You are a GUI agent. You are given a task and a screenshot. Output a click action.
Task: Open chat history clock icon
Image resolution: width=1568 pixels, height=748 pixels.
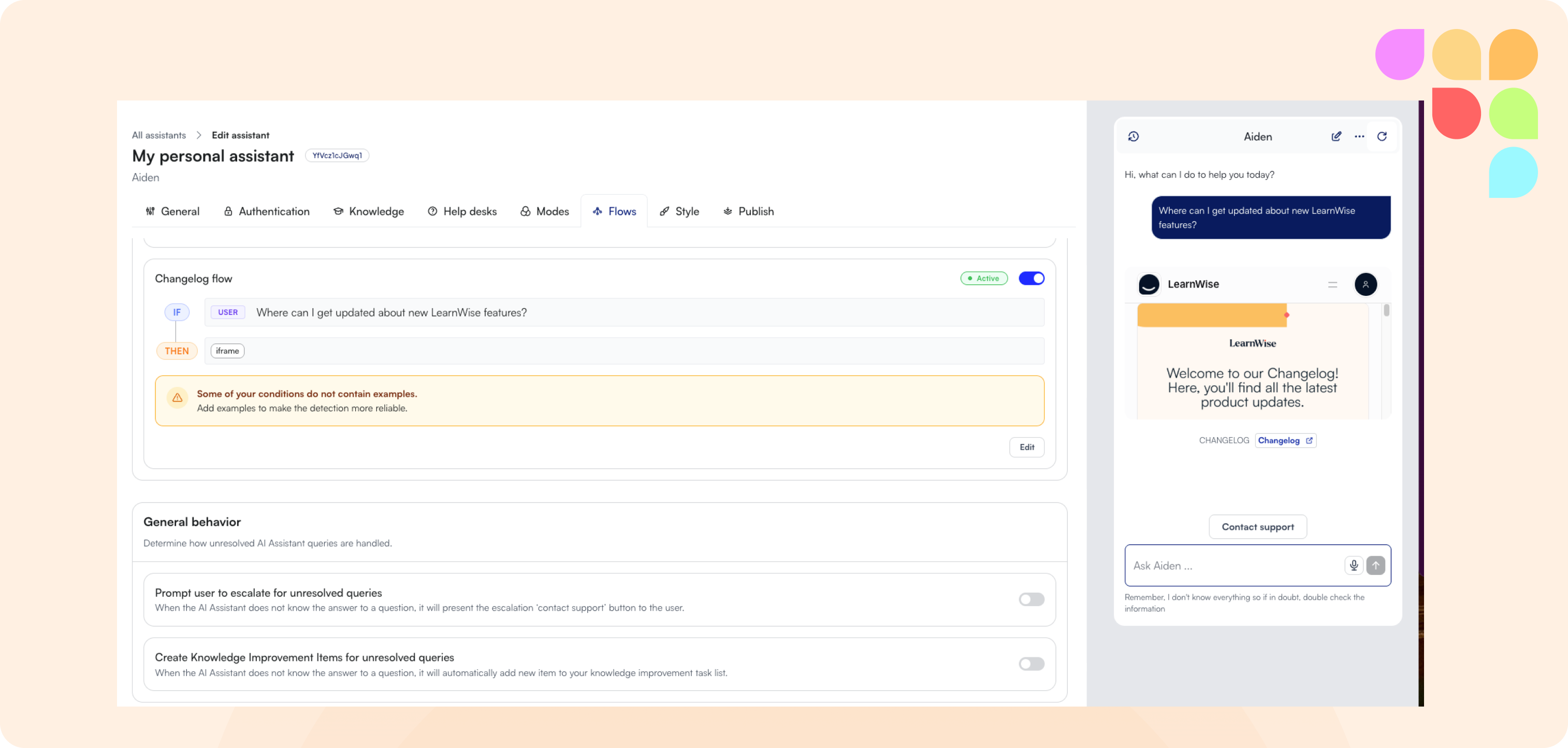pyautogui.click(x=1134, y=136)
